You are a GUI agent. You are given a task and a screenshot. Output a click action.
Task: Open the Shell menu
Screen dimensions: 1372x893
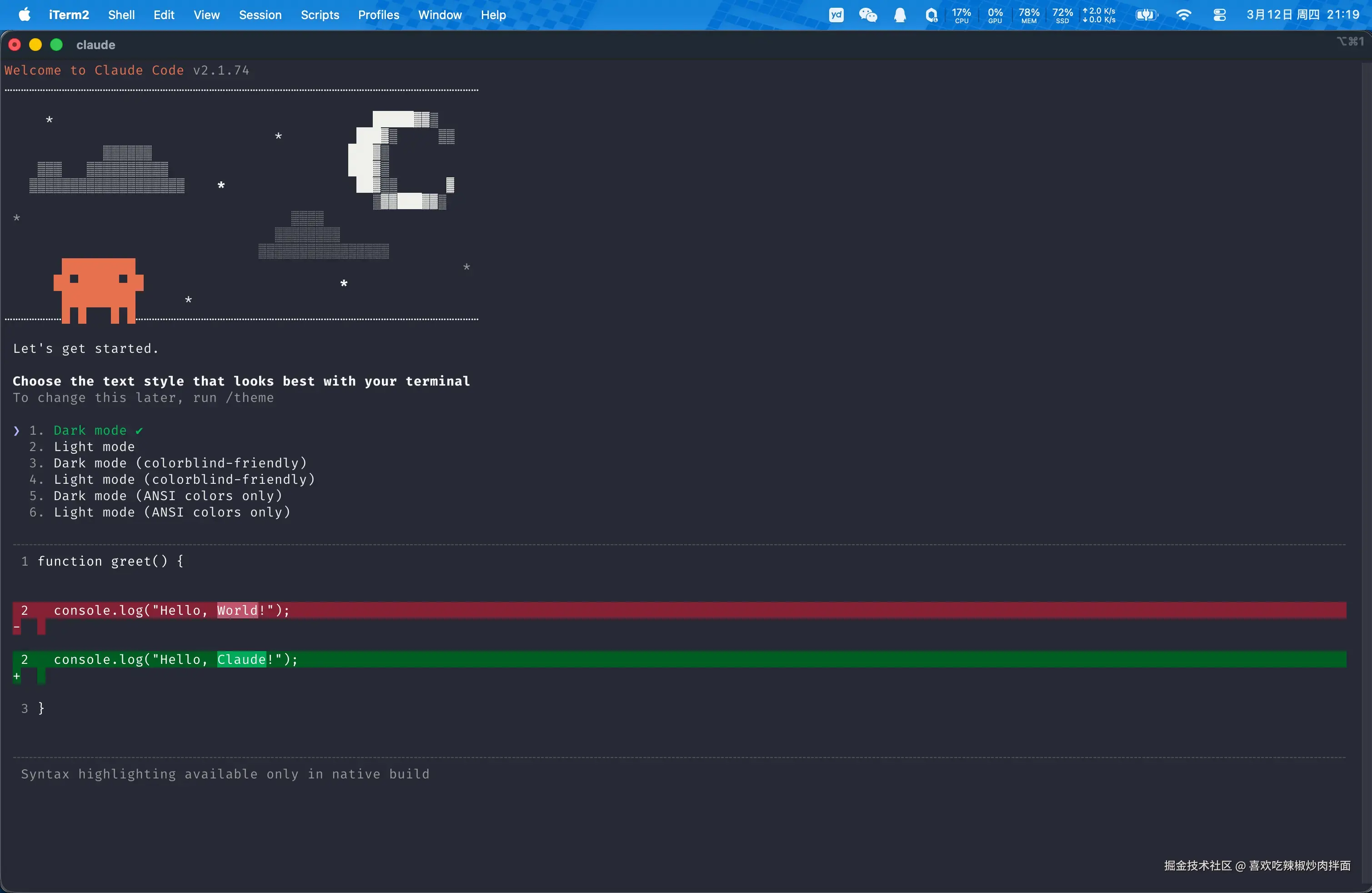tap(121, 15)
